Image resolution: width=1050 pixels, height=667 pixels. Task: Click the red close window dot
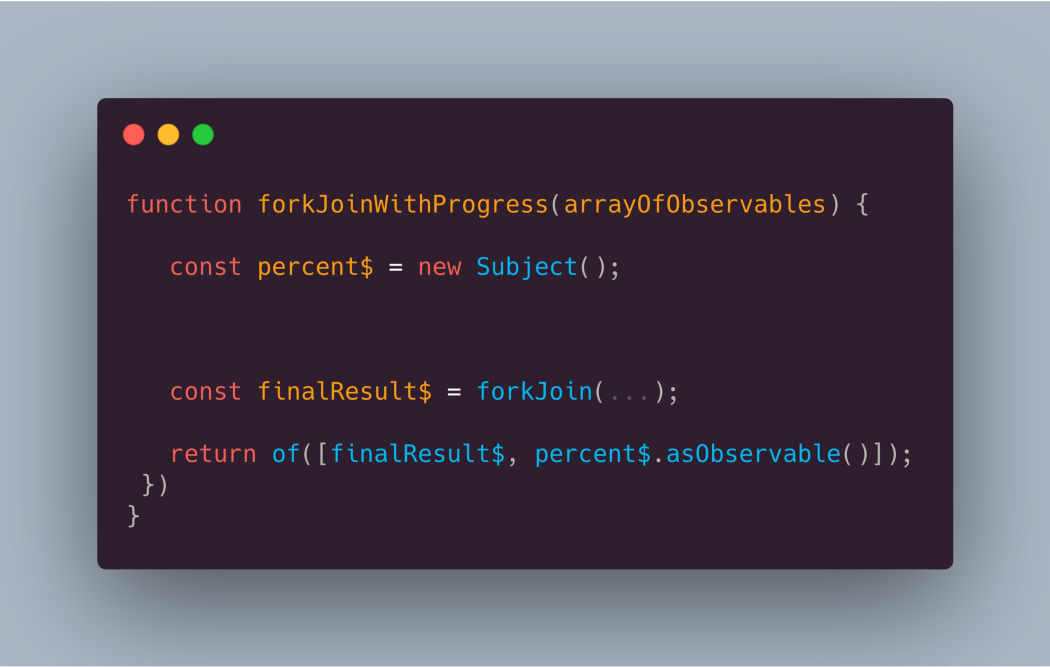(x=134, y=135)
